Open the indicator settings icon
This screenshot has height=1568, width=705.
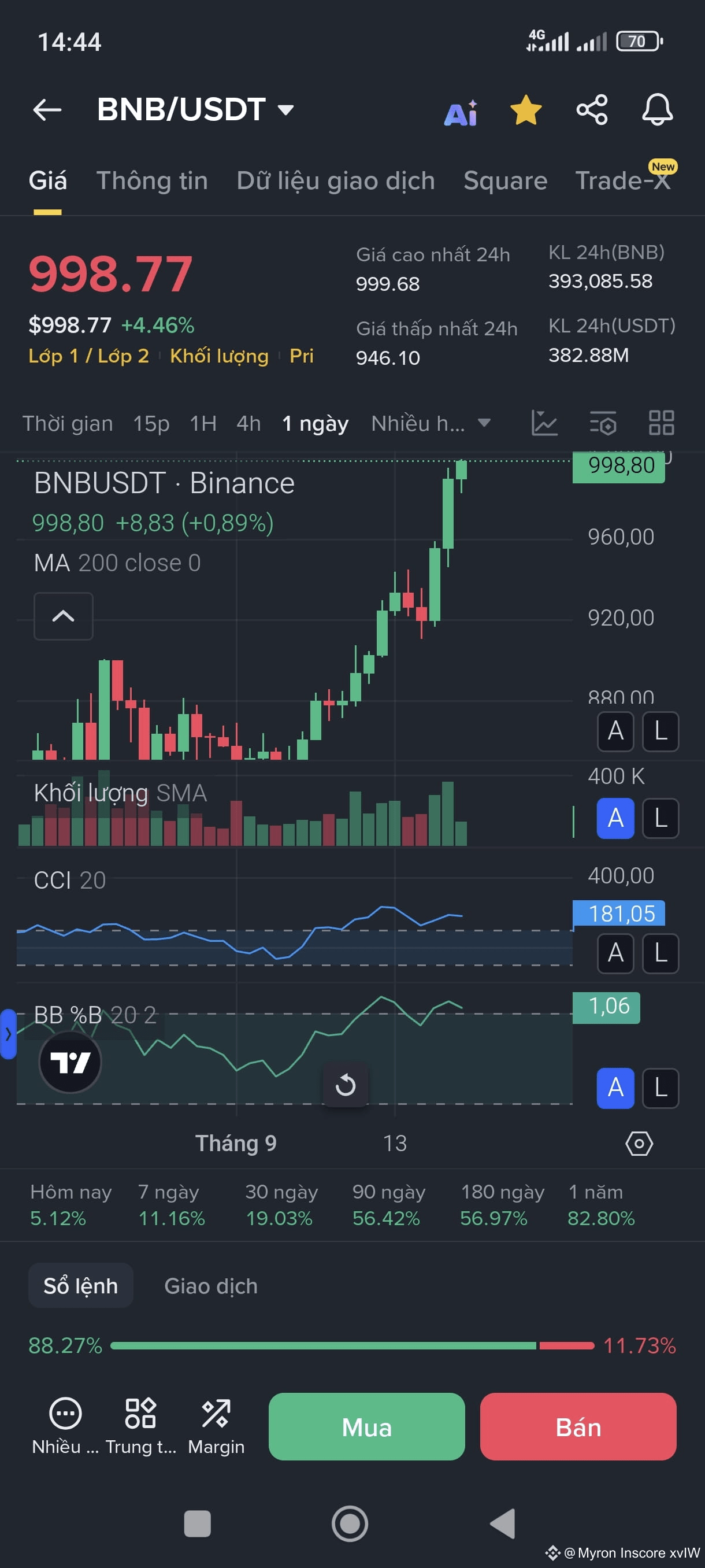[x=603, y=423]
